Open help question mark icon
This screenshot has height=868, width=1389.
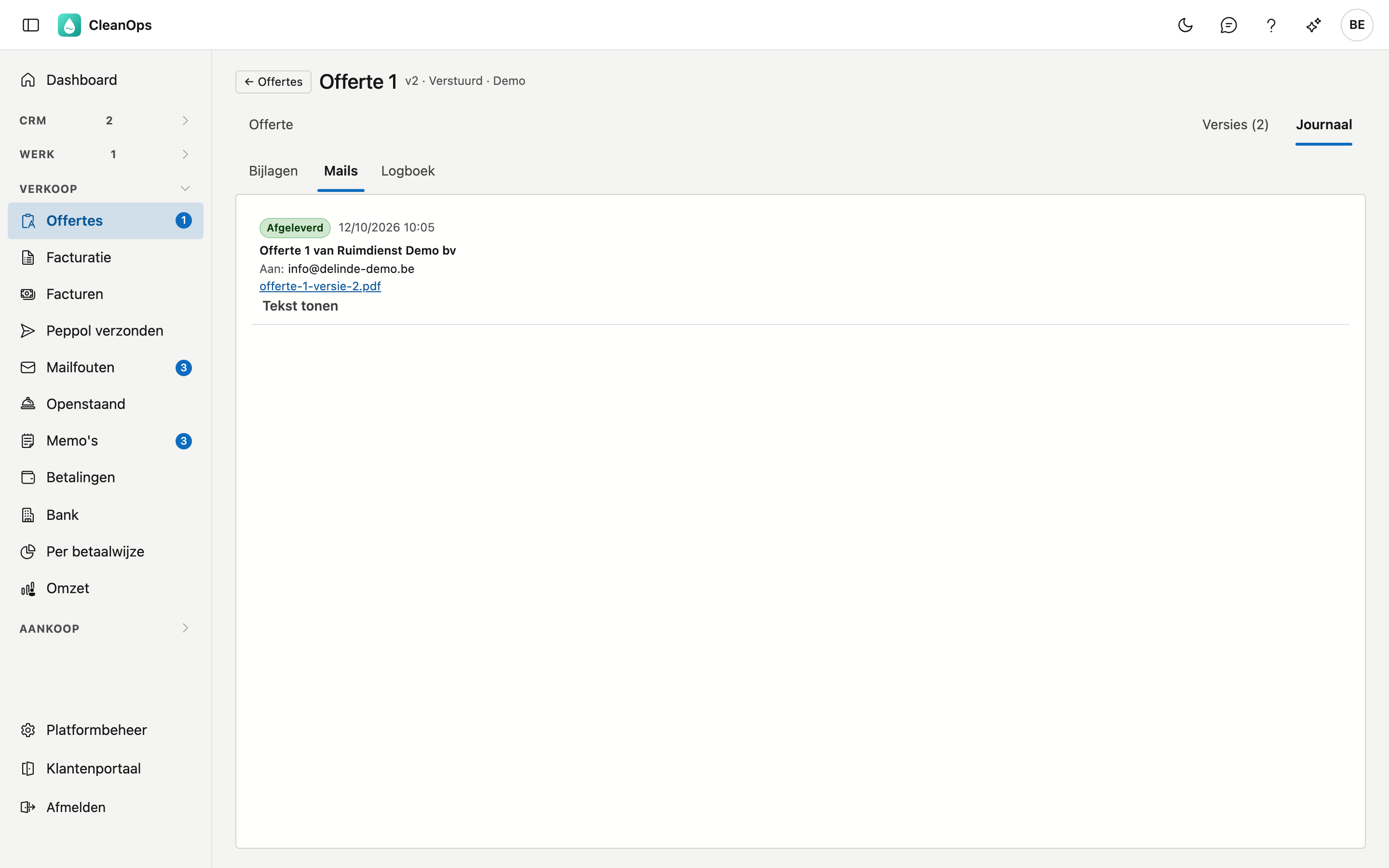pos(1271,25)
